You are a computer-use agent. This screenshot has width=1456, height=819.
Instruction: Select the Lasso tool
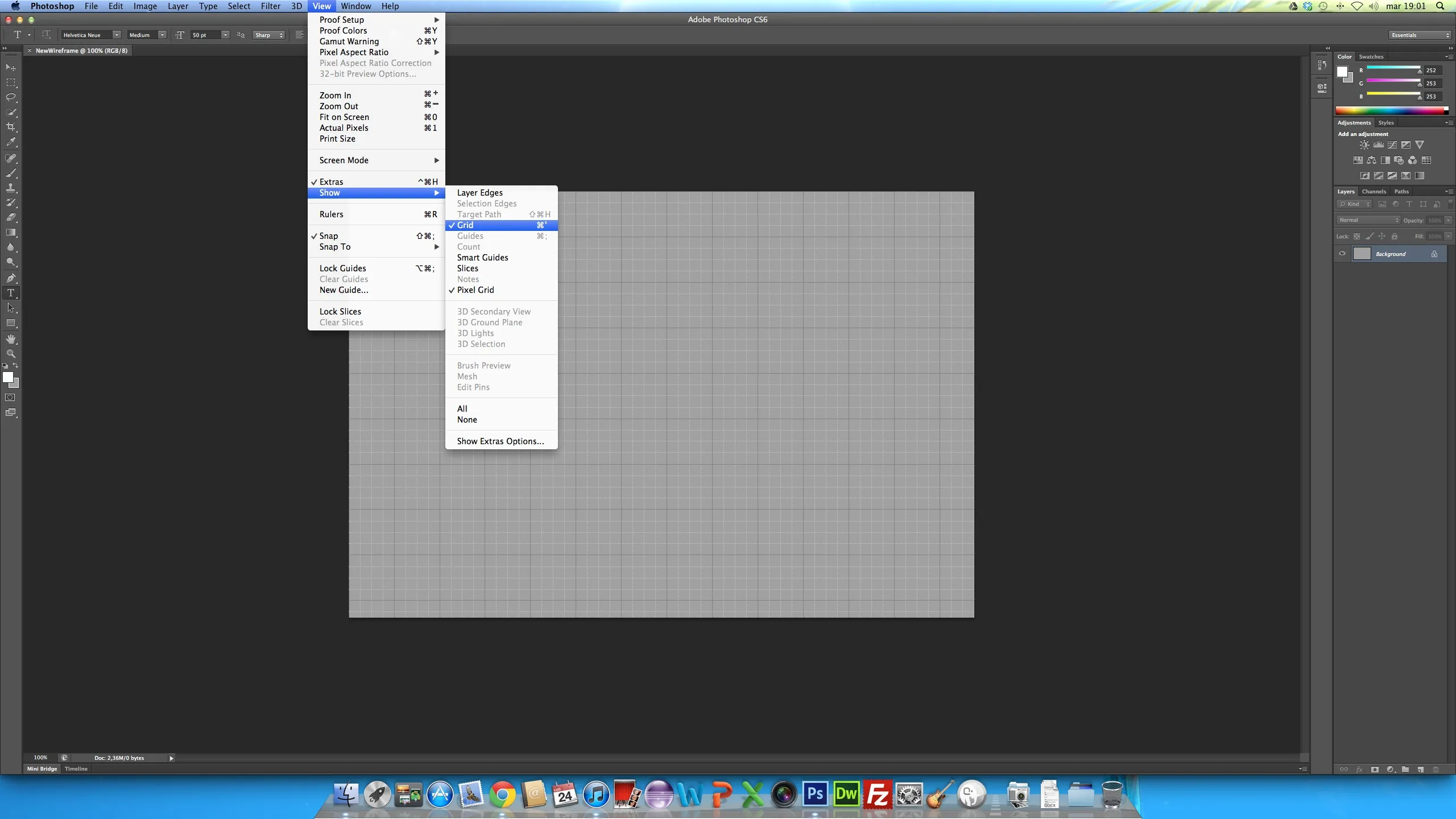11,97
